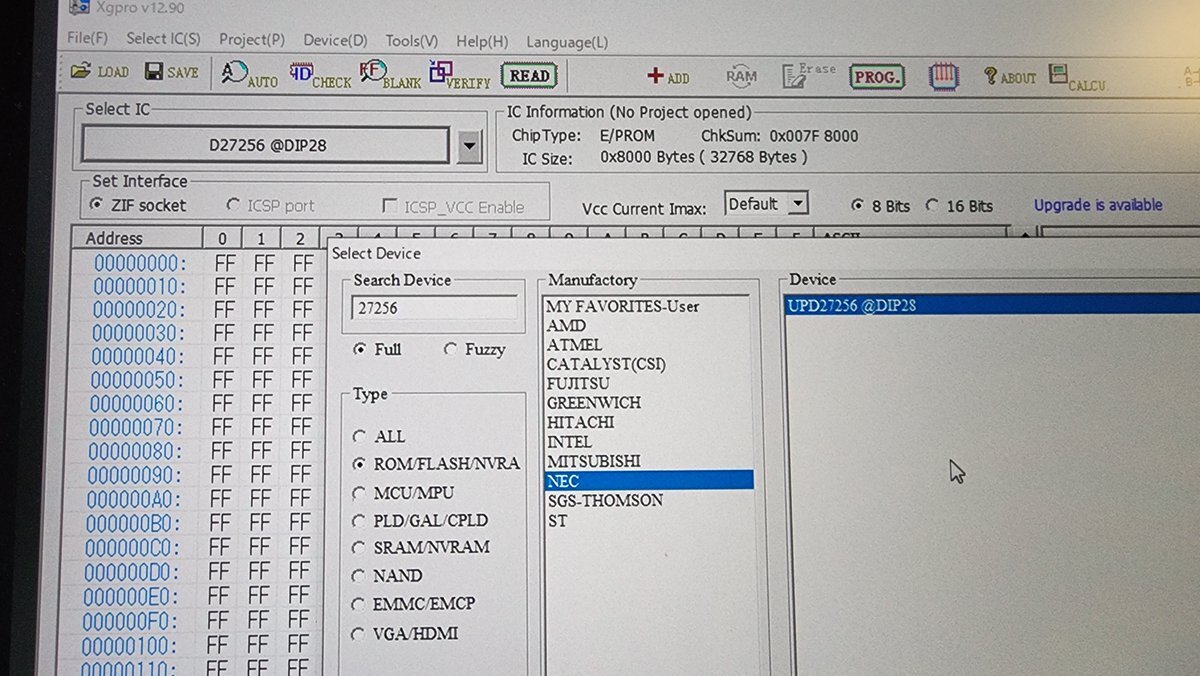Click the READ chip button

tap(529, 76)
